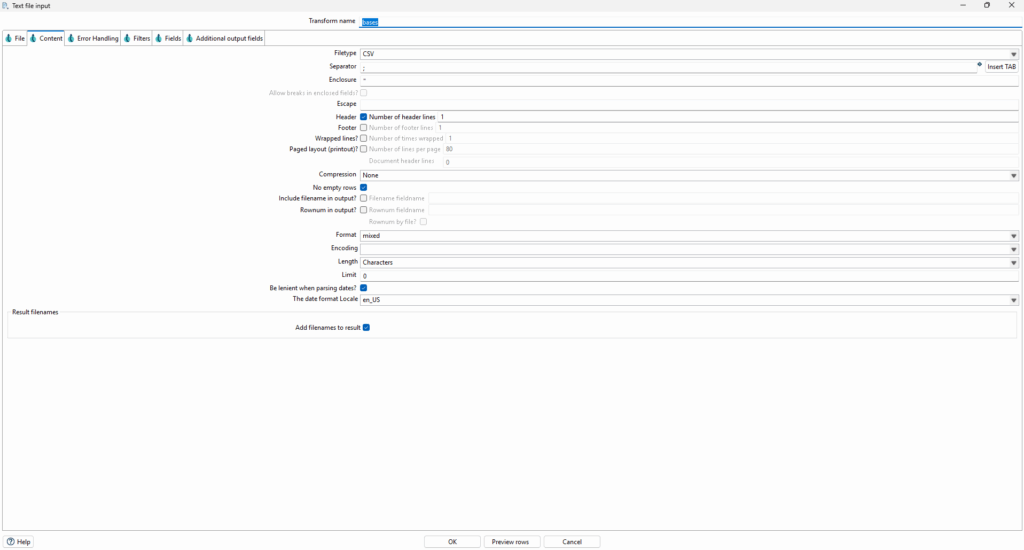Click the Cancel button
Image resolution: width=1024 pixels, height=550 pixels.
[572, 542]
